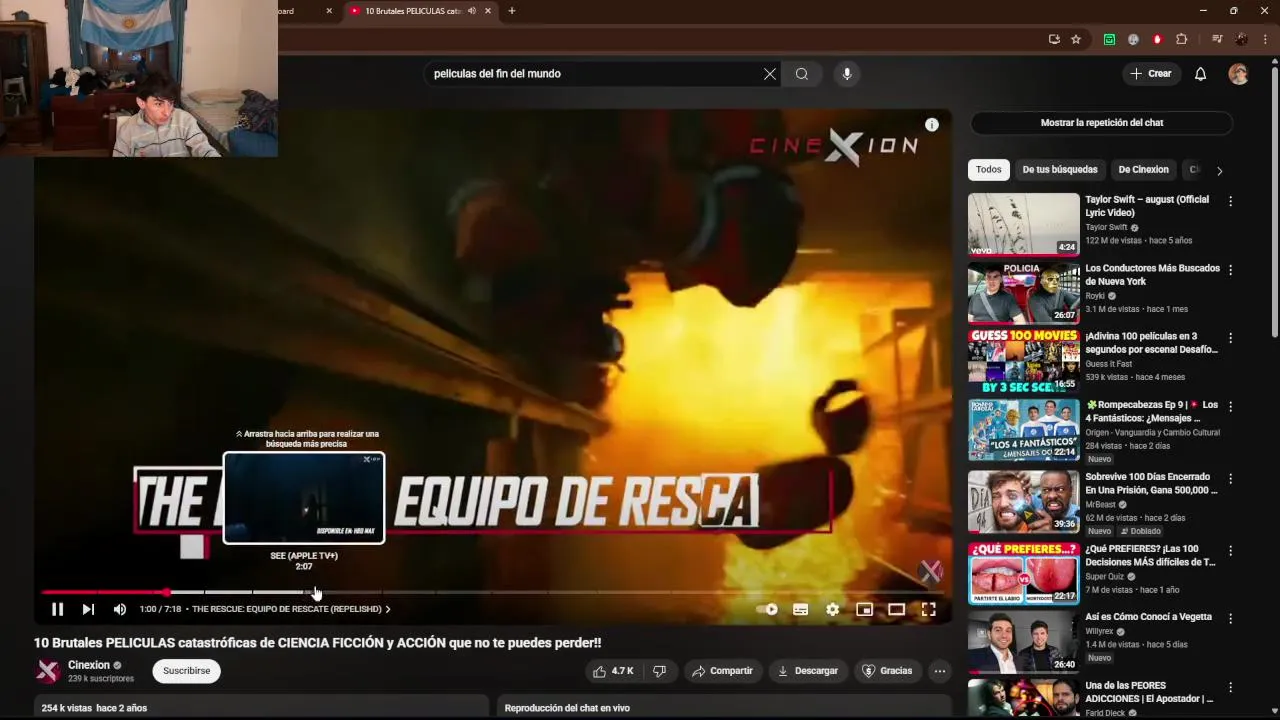The height and width of the screenshot is (720, 1280).
Task: Start voice search with microphone icon
Action: point(847,74)
